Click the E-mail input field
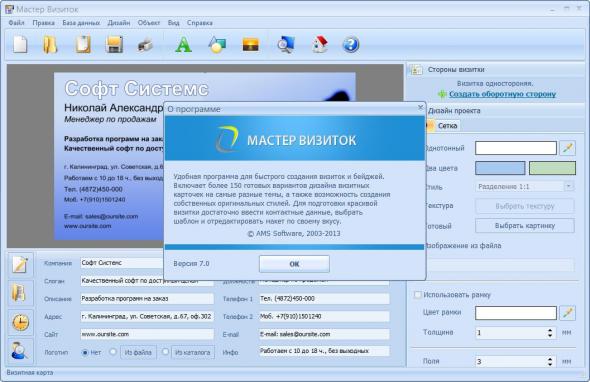590x382 pixels. tap(324, 334)
